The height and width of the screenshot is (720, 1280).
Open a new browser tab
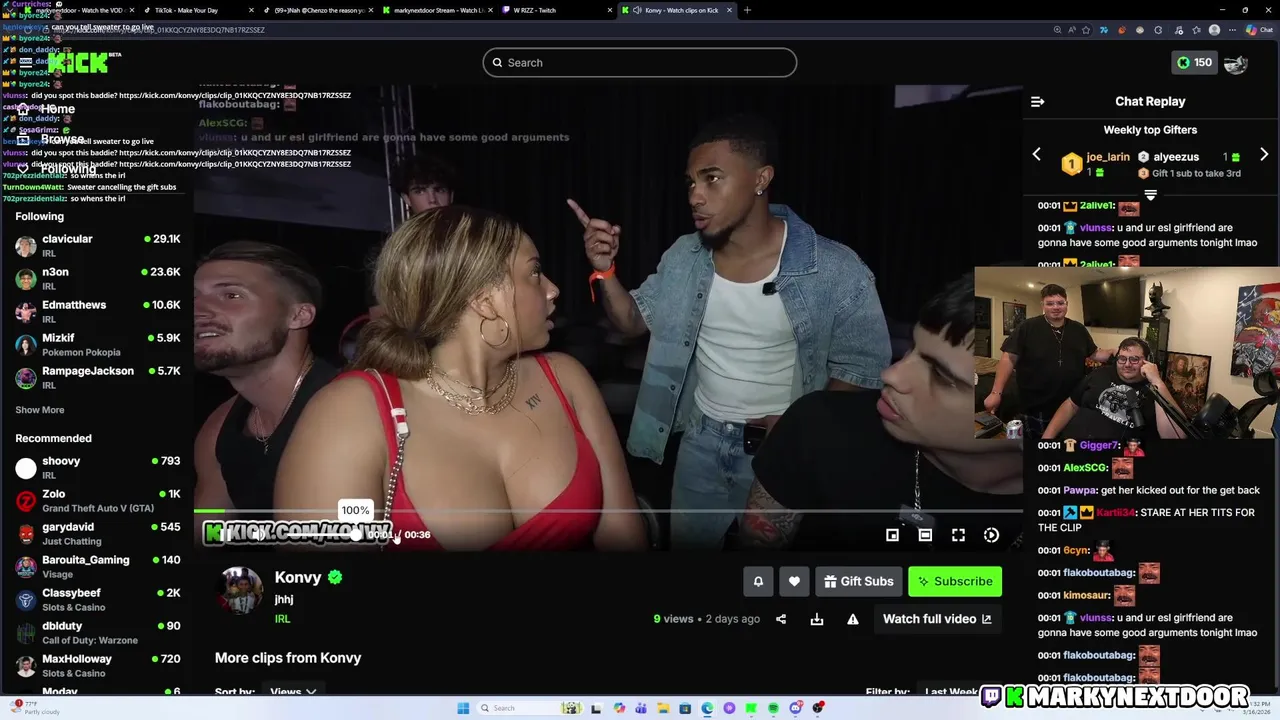(747, 10)
